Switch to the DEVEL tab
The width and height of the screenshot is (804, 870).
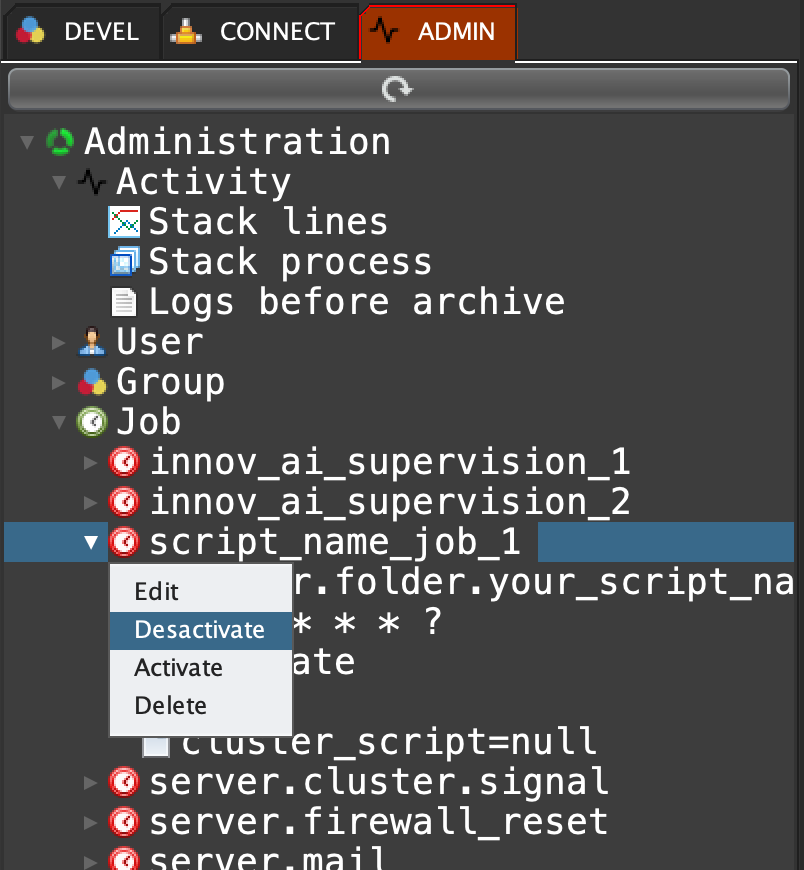(80, 32)
